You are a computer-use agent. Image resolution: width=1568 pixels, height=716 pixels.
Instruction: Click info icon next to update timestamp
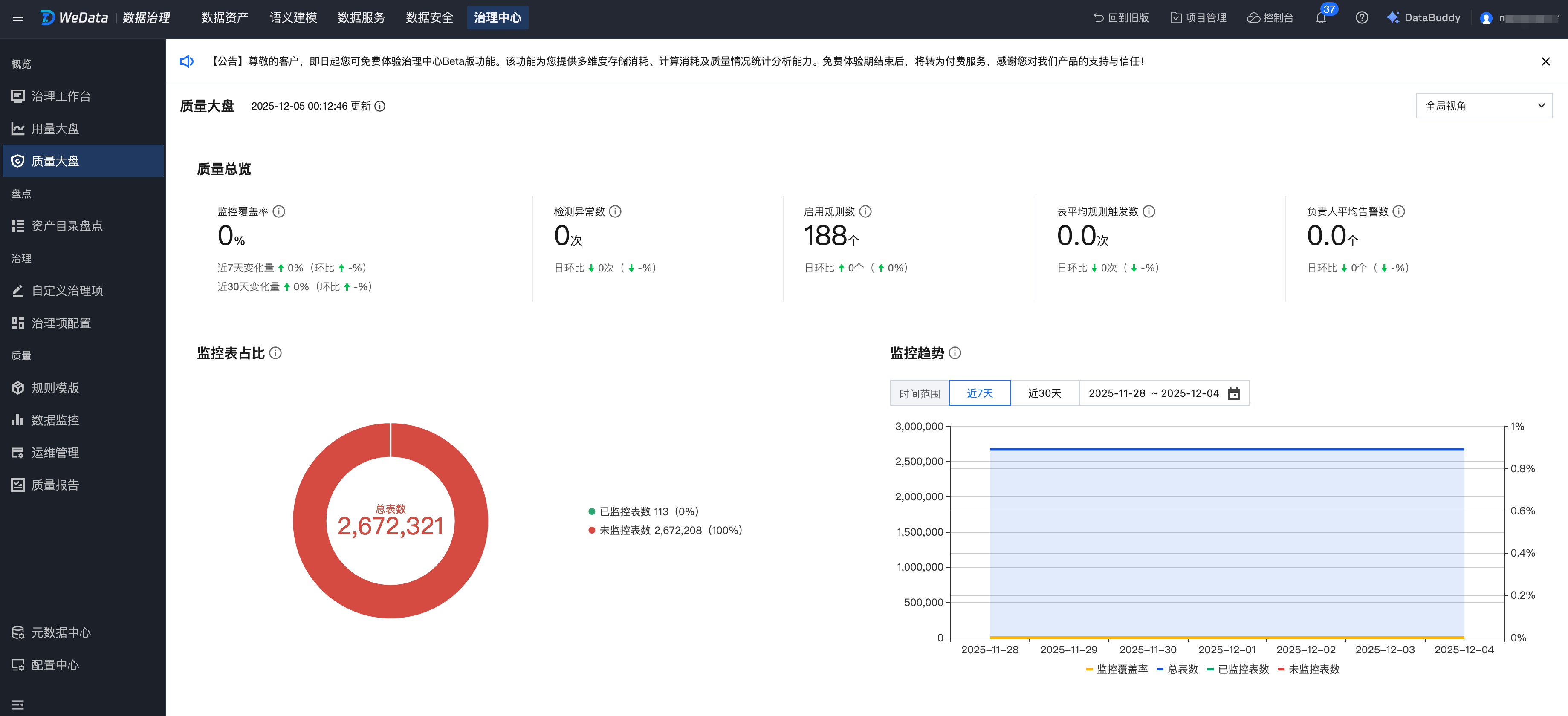click(x=380, y=107)
